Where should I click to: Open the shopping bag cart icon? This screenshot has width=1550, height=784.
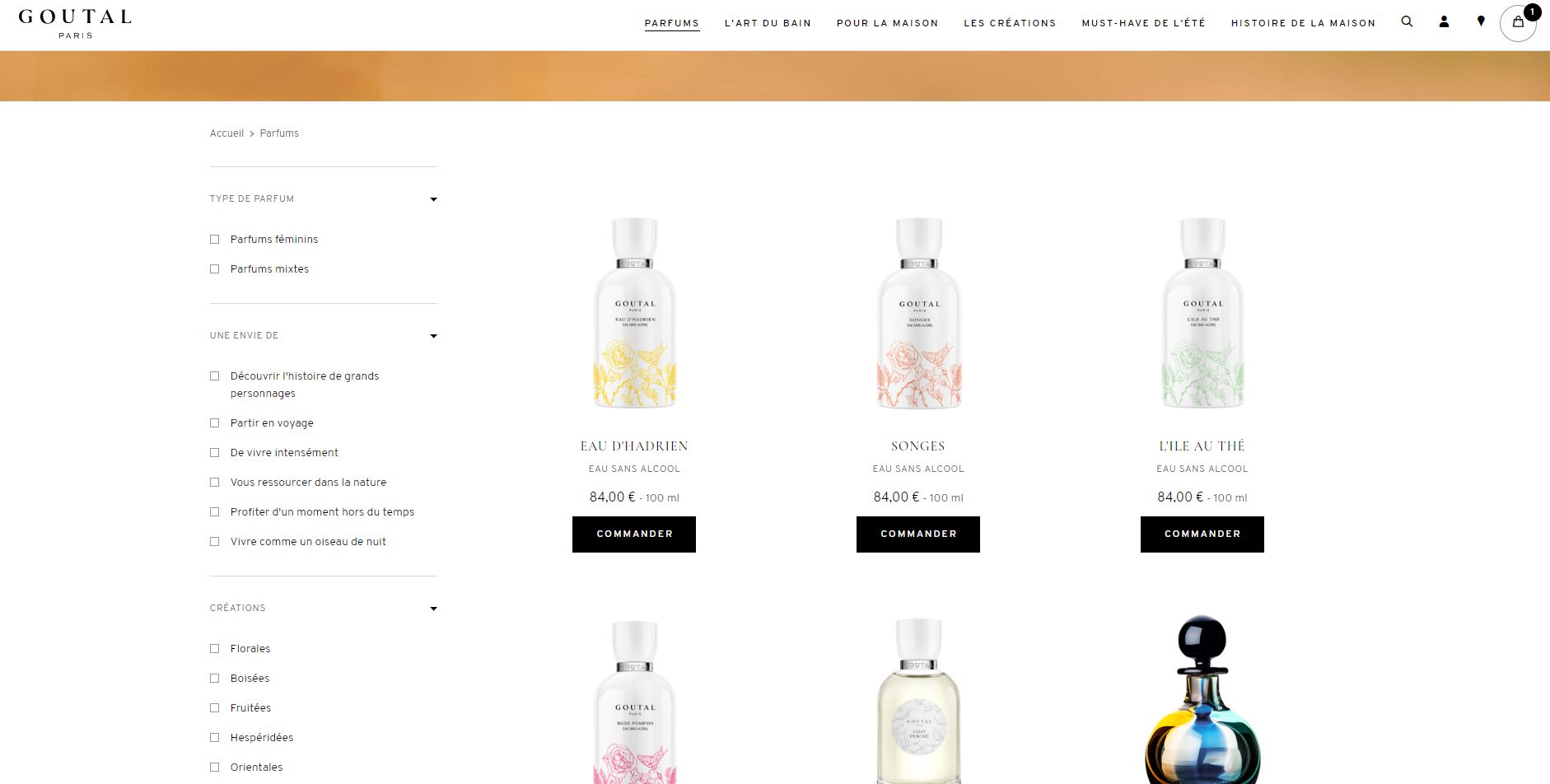click(x=1518, y=23)
